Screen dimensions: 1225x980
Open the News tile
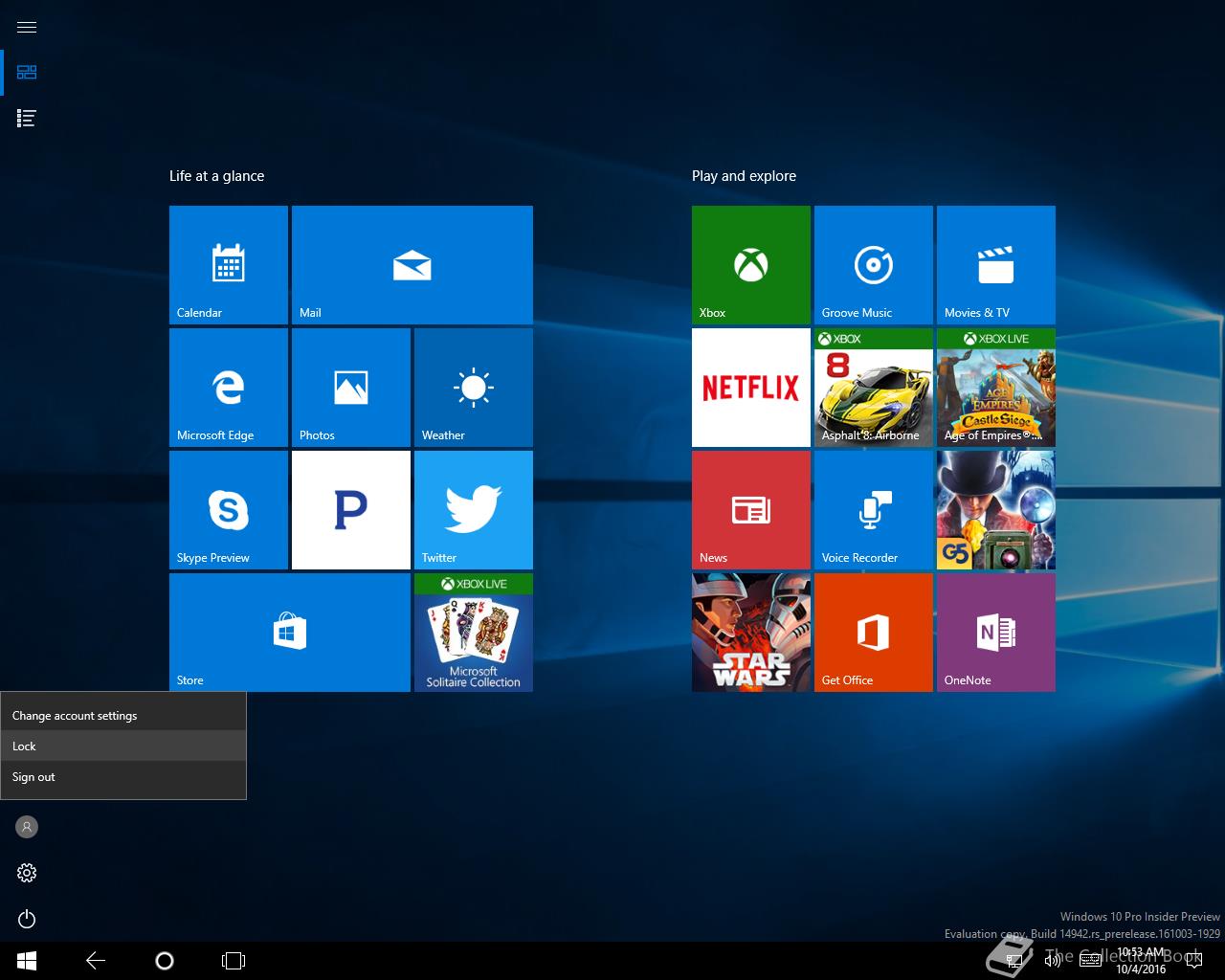point(751,510)
